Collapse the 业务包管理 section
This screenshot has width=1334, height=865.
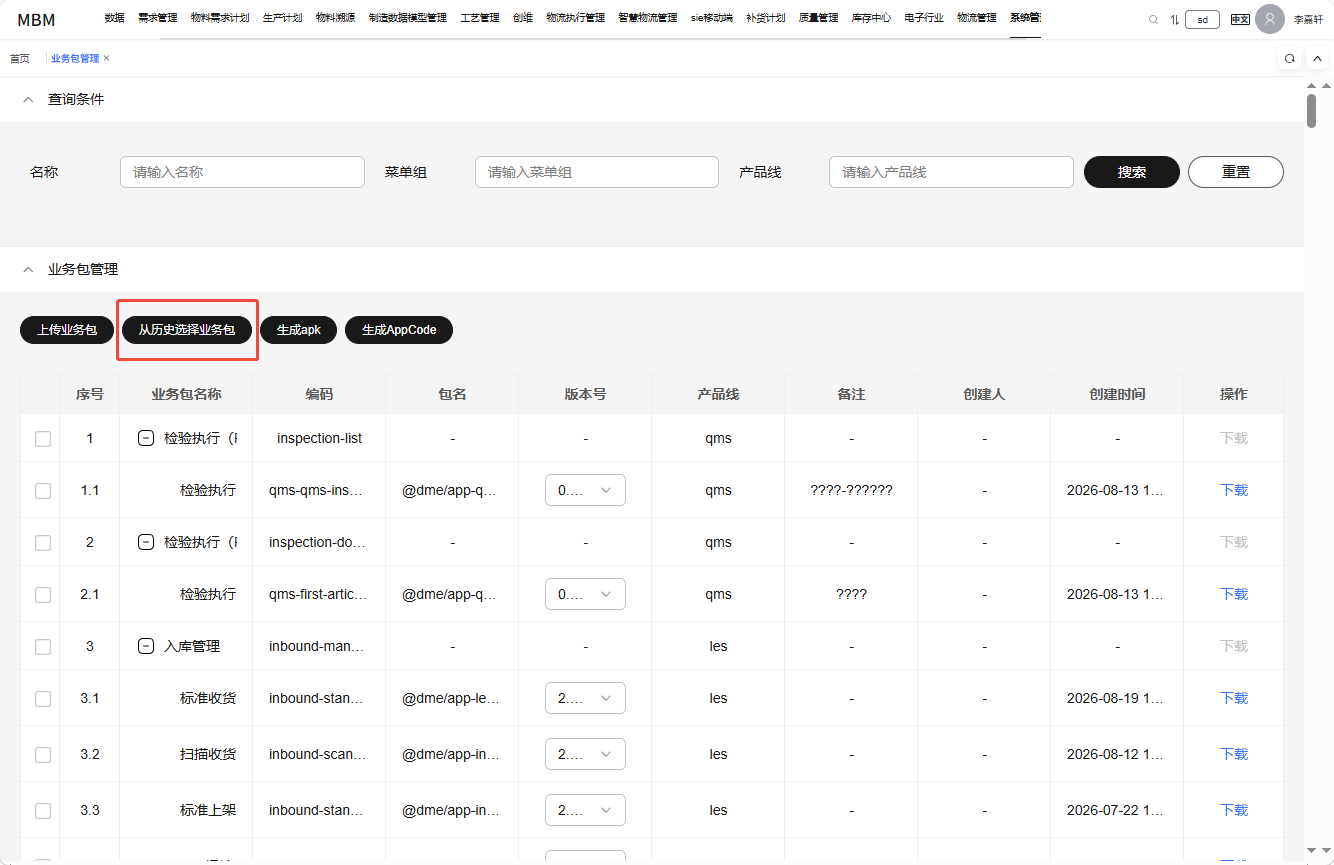[28, 269]
